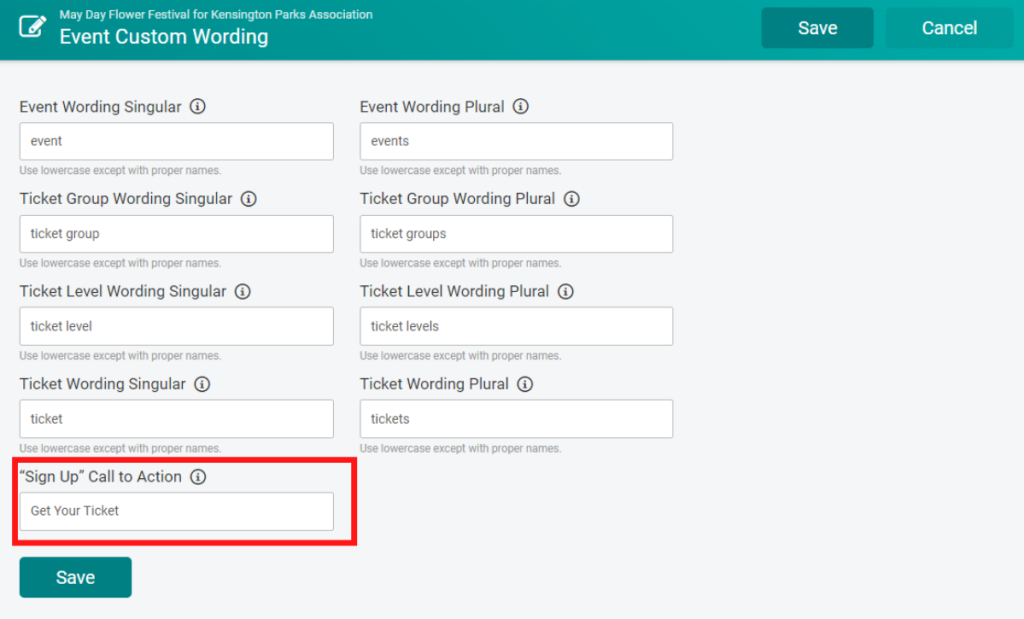View info for Ticket Level Wording Plural
The height and width of the screenshot is (619, 1024).
click(566, 292)
